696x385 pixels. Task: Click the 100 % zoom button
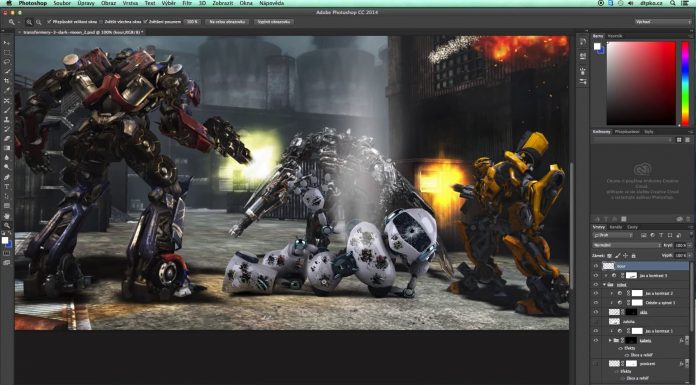(192, 22)
